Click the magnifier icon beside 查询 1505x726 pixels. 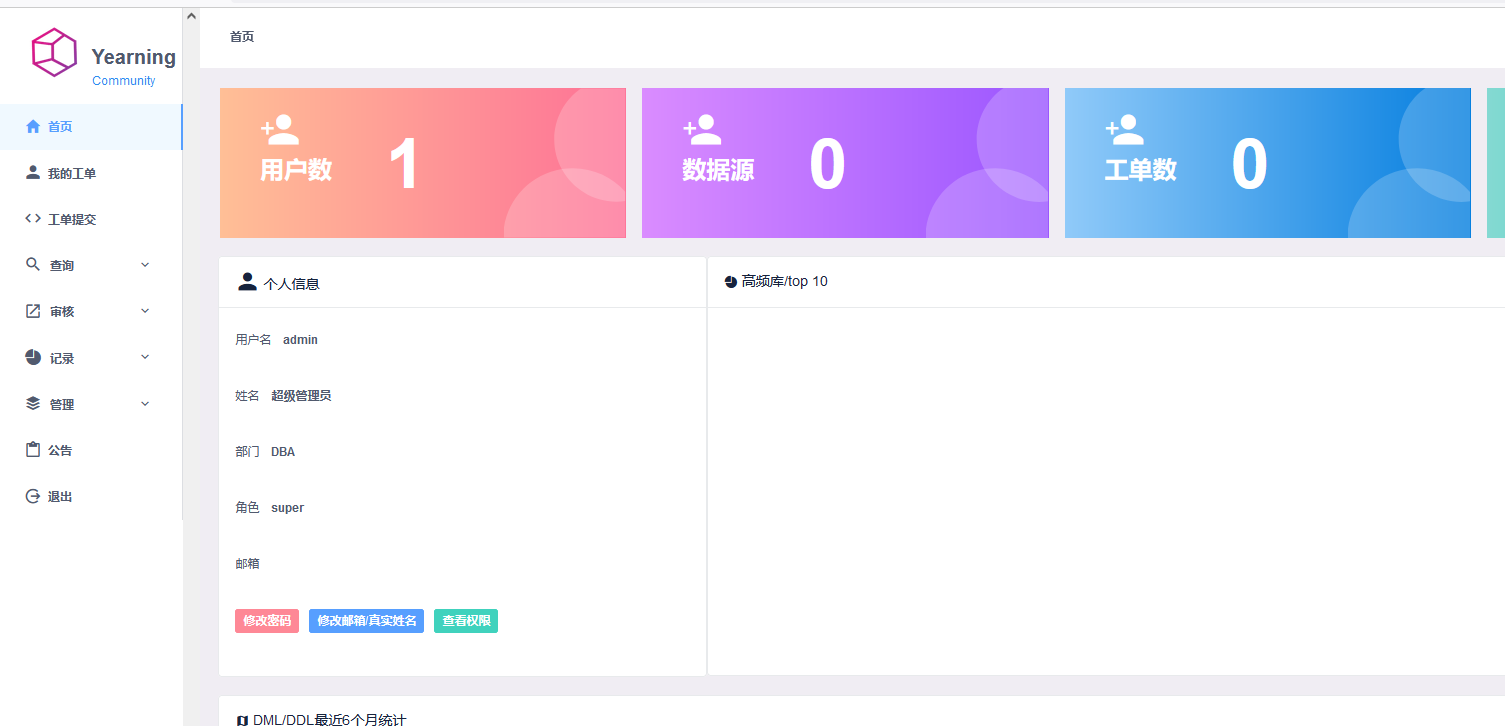(x=33, y=264)
